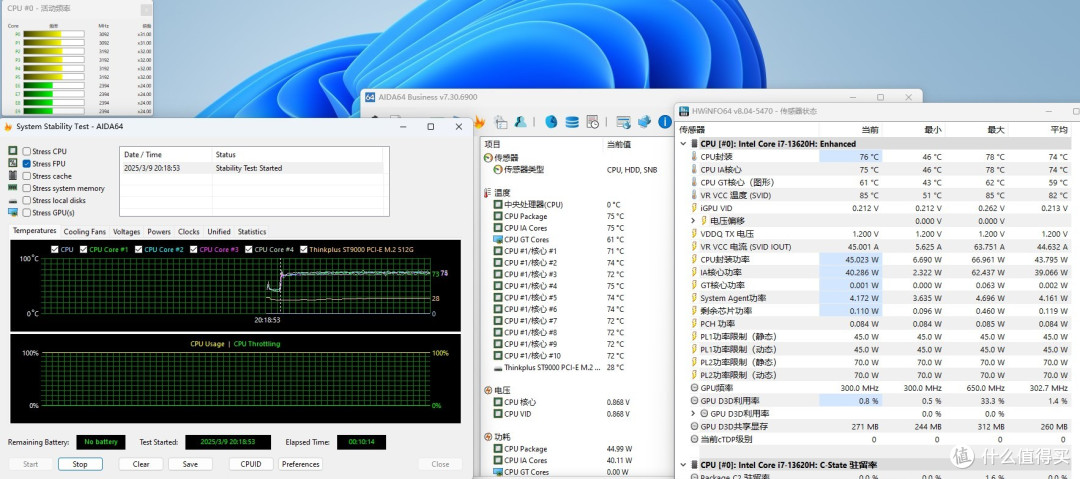The height and width of the screenshot is (479, 1080).
Task: Enable the Stress CPU checkbox
Action: (x=26, y=151)
